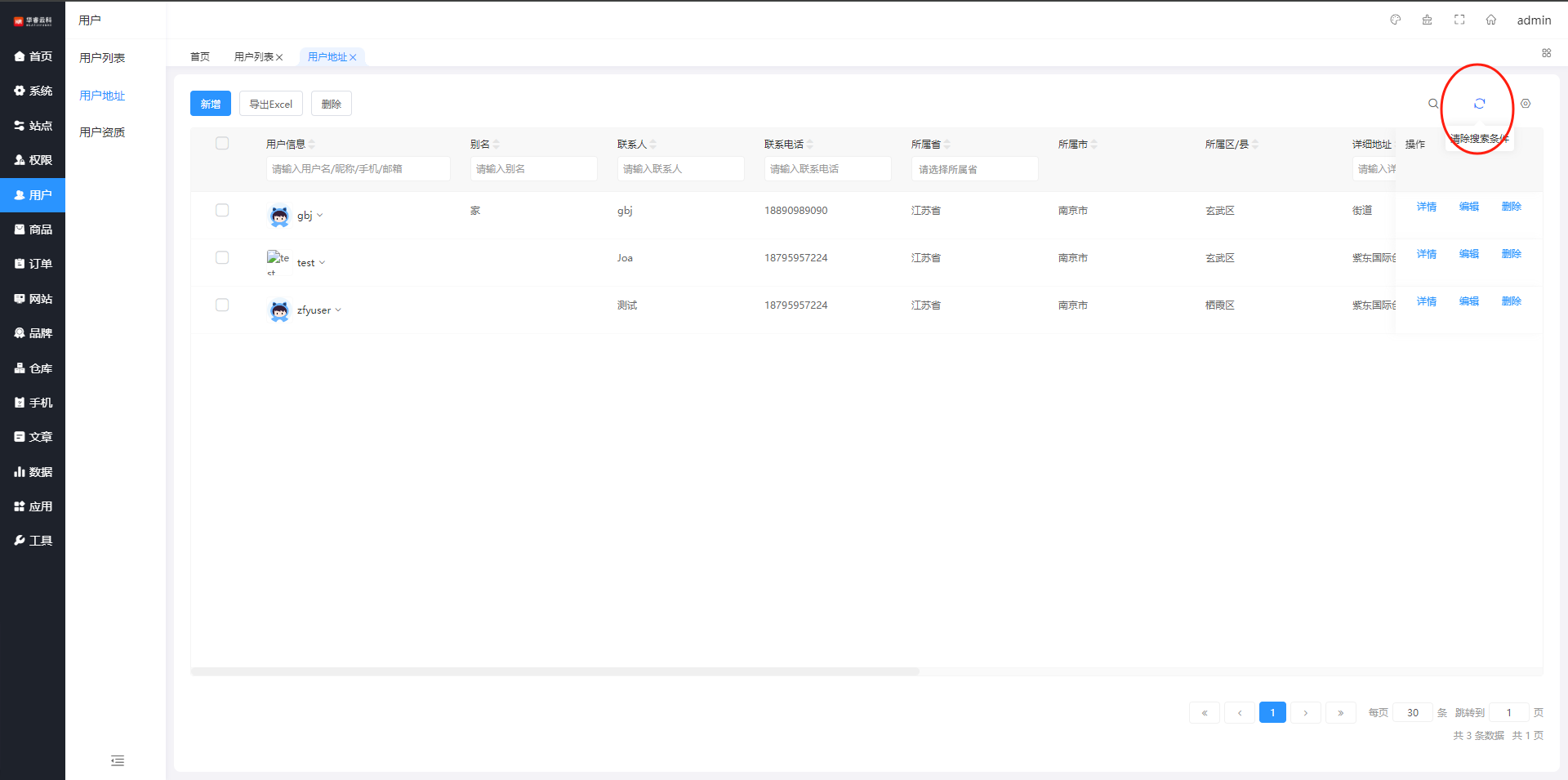Click the blue 新增 button

click(211, 104)
